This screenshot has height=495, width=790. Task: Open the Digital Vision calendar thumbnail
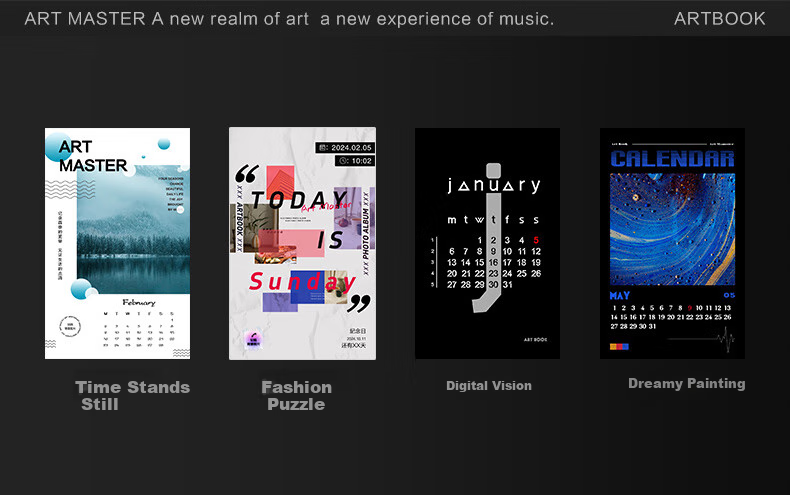coord(487,243)
